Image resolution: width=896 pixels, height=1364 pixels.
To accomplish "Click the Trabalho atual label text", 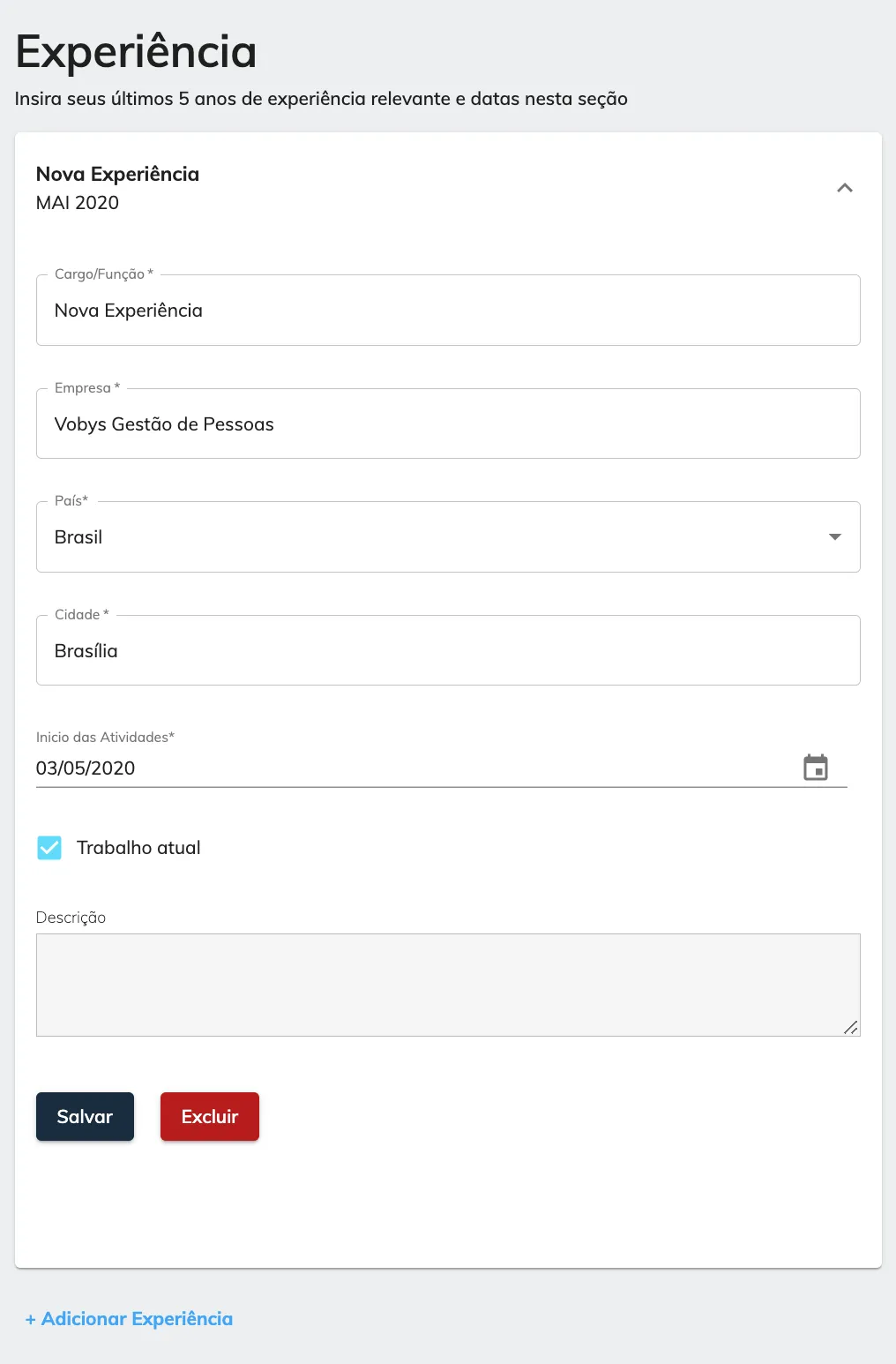I will pyautogui.click(x=138, y=848).
